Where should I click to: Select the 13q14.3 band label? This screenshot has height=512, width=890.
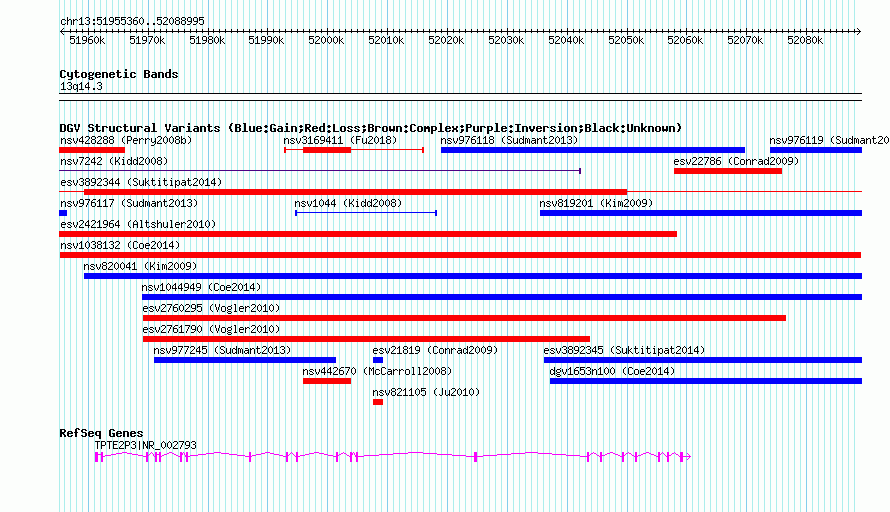(x=81, y=86)
